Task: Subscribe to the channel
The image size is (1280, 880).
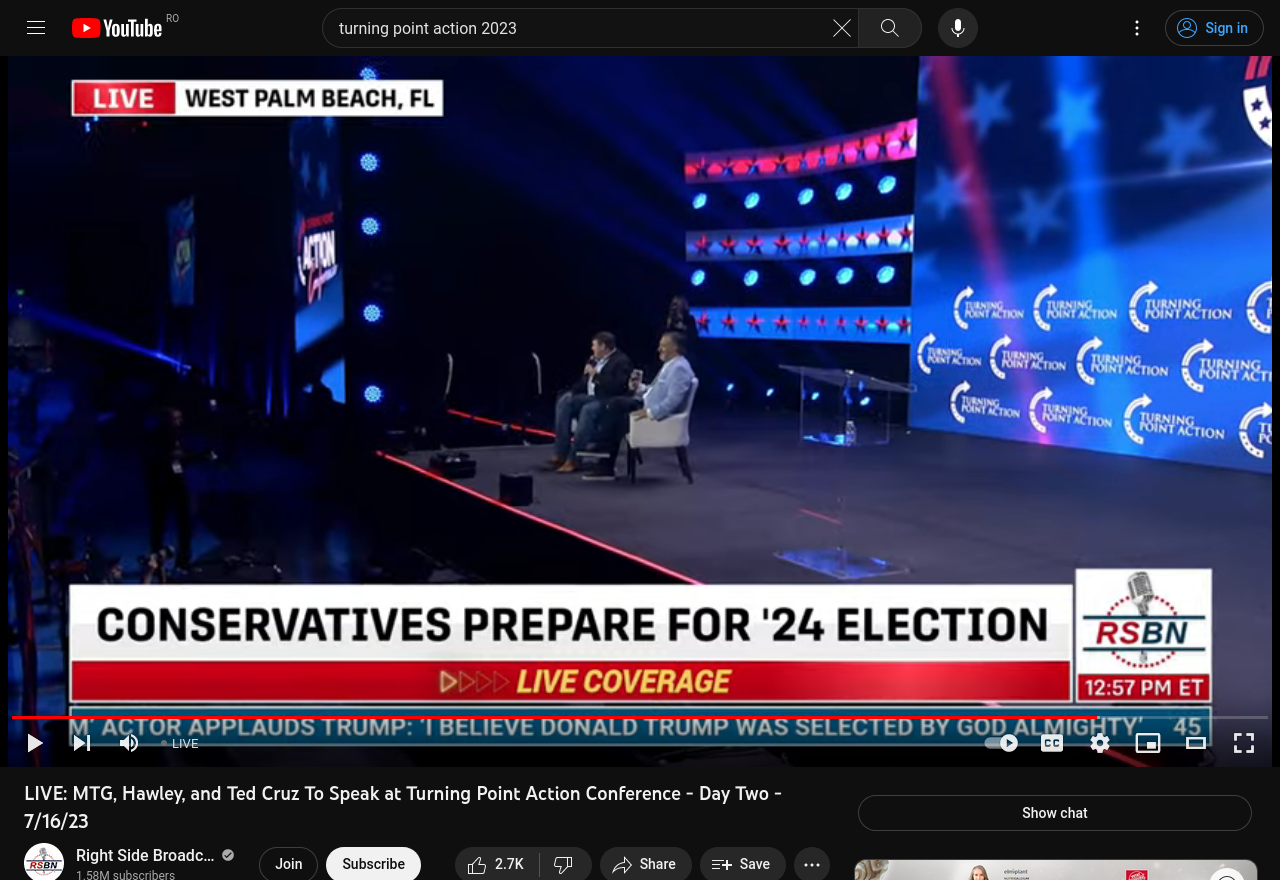Action: point(374,864)
